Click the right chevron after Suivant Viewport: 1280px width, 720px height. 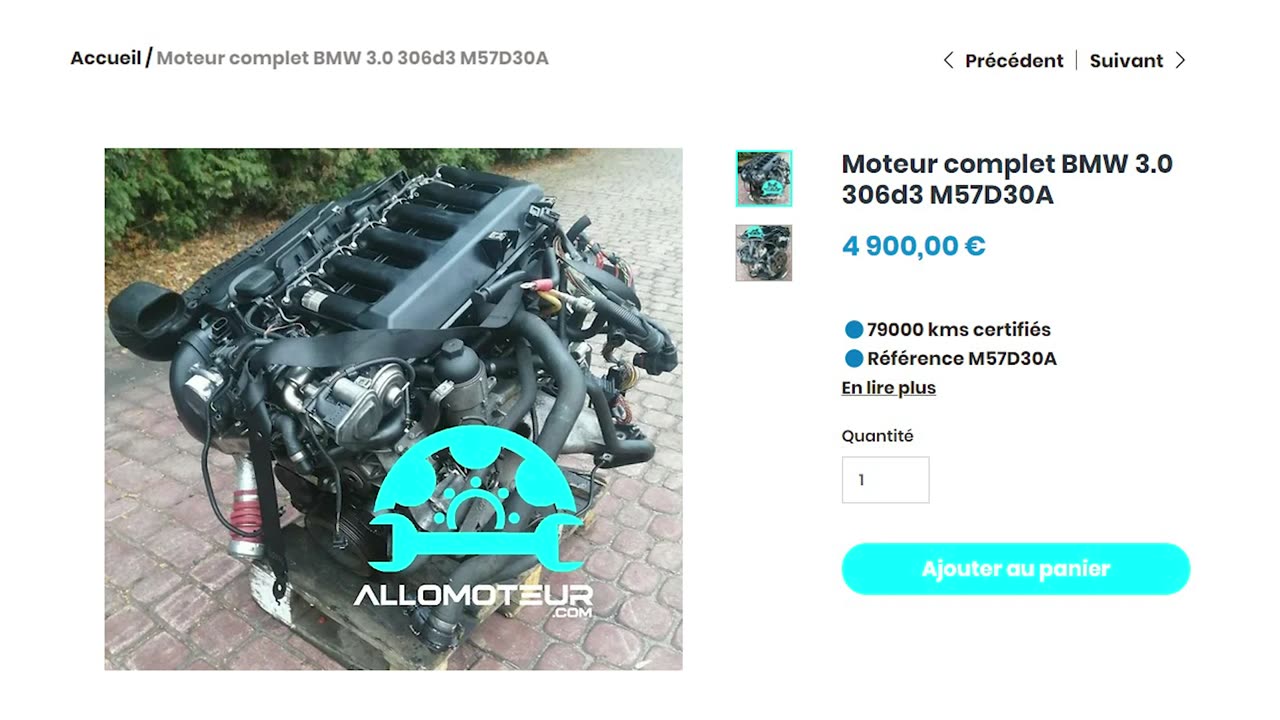pyautogui.click(x=1180, y=60)
